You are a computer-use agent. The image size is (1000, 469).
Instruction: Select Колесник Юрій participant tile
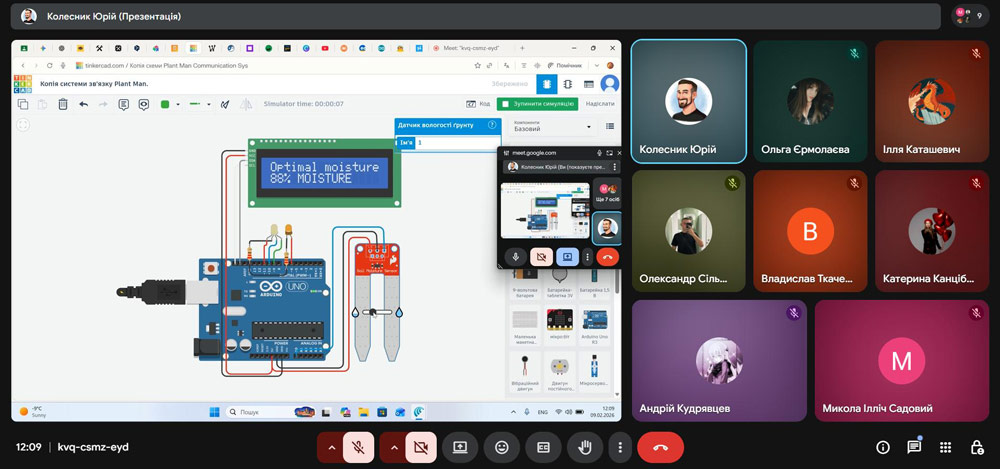point(688,101)
